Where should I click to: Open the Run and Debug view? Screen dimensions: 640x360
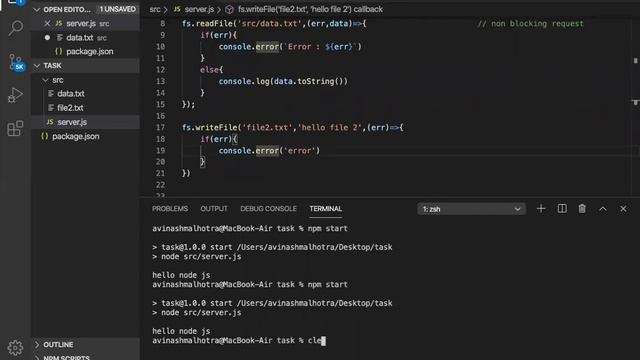pyautogui.click(x=16, y=95)
